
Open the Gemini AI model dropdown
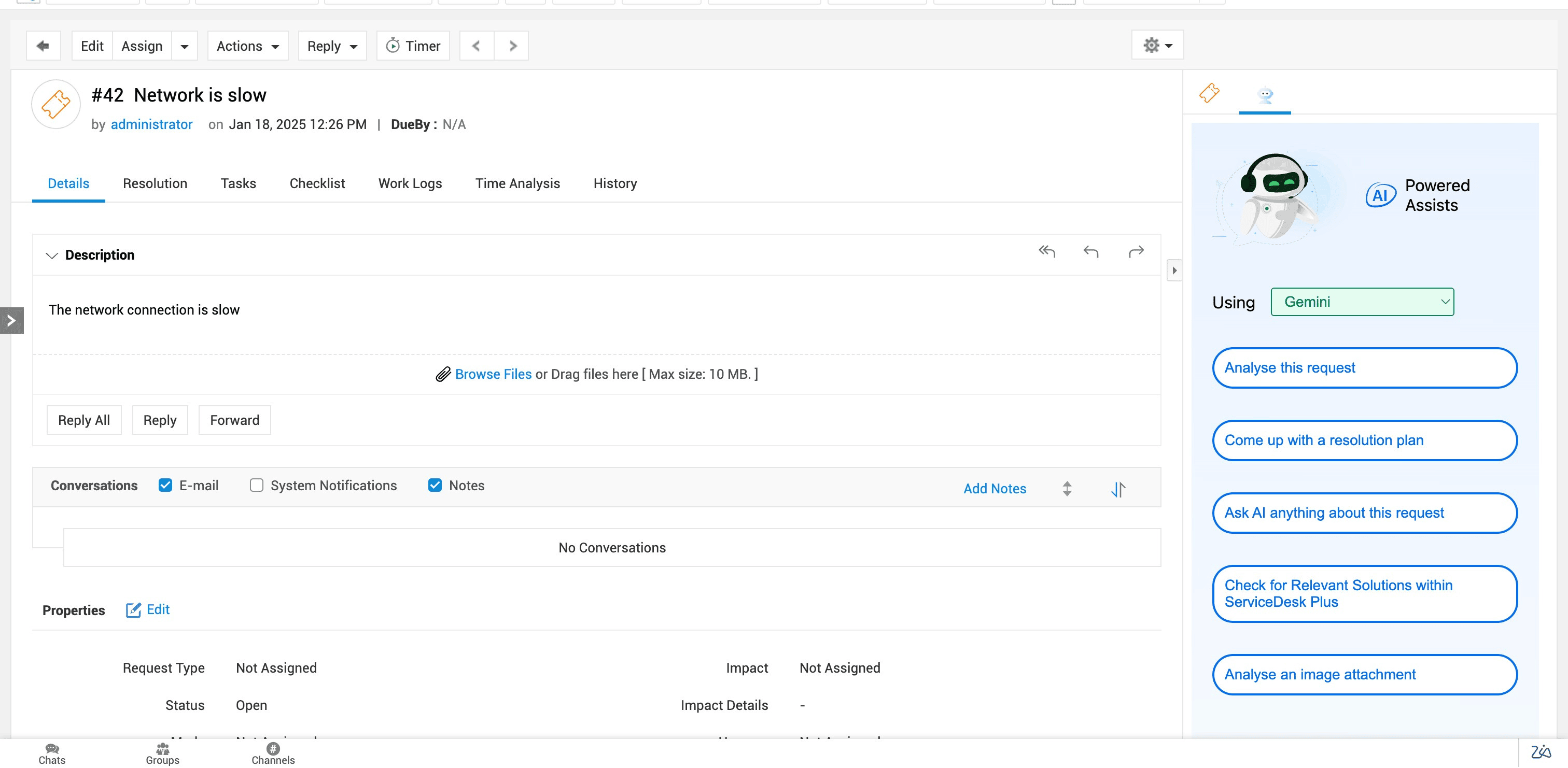(x=1362, y=302)
